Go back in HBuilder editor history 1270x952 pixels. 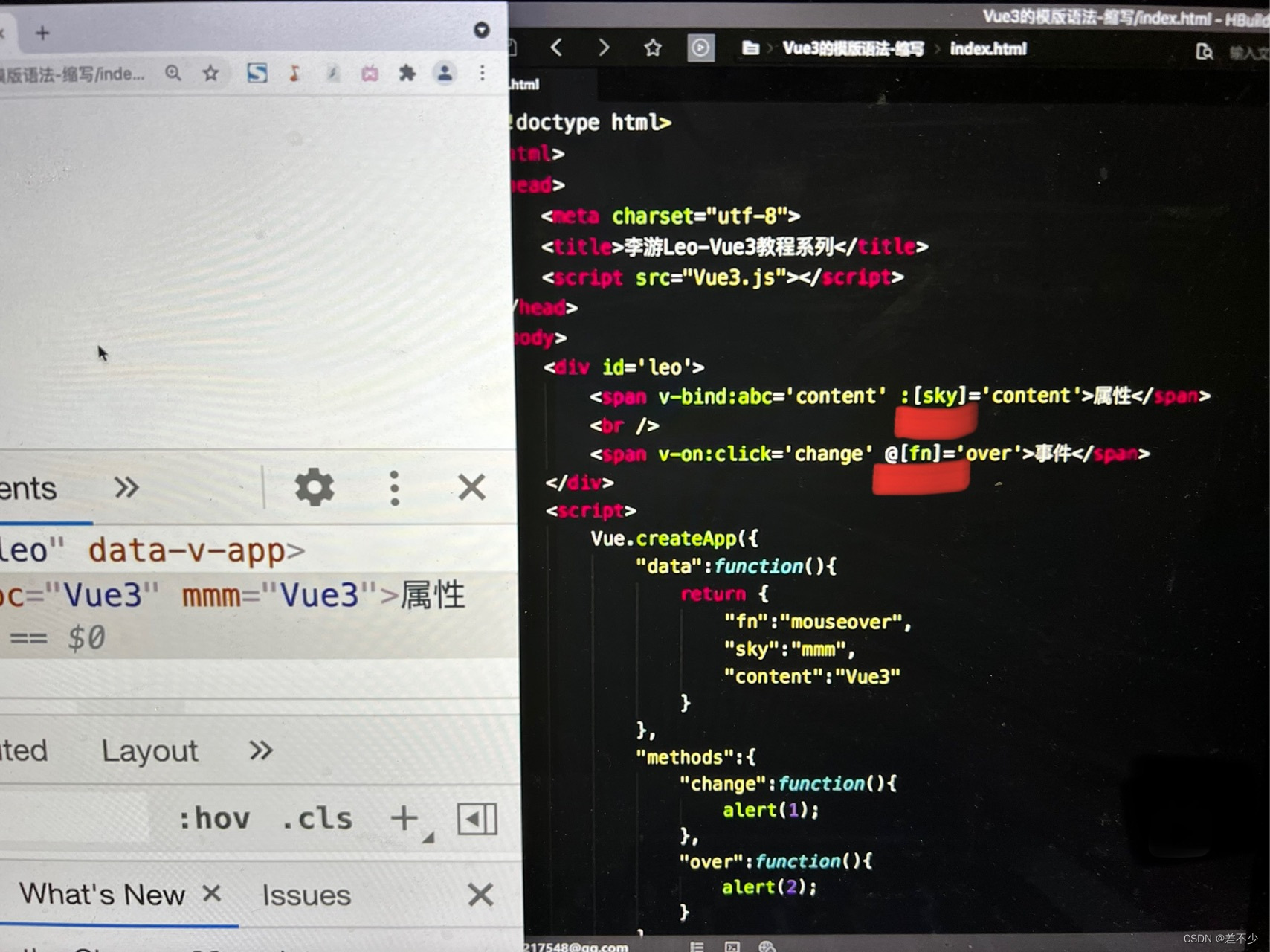pos(556,48)
